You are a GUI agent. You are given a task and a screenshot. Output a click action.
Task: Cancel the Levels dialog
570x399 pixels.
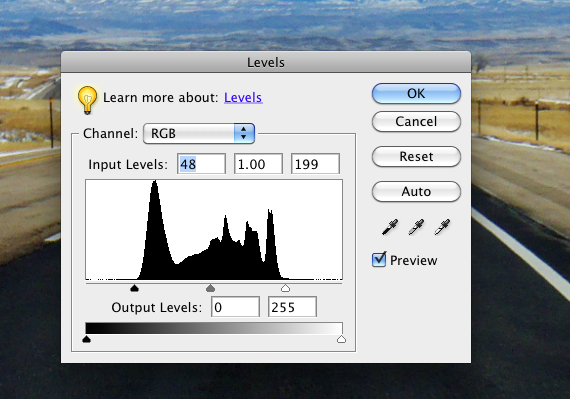(416, 121)
